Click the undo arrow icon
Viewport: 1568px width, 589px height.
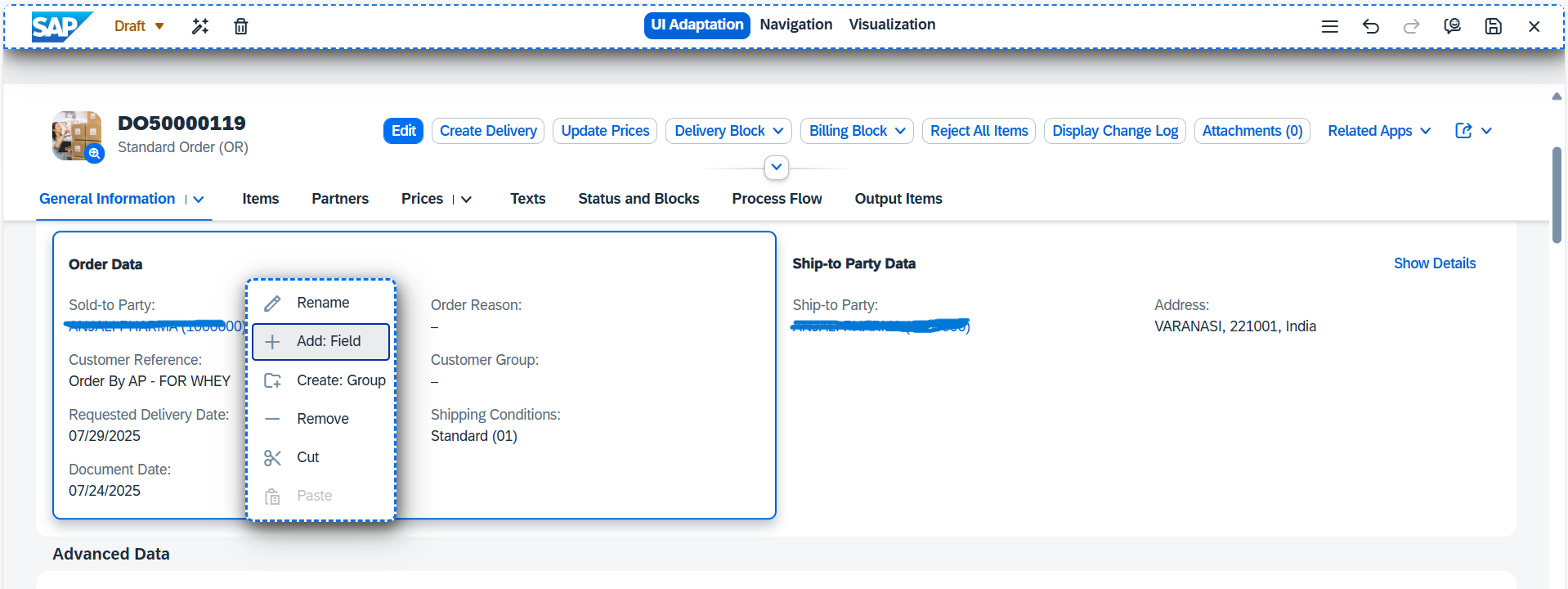1371,26
